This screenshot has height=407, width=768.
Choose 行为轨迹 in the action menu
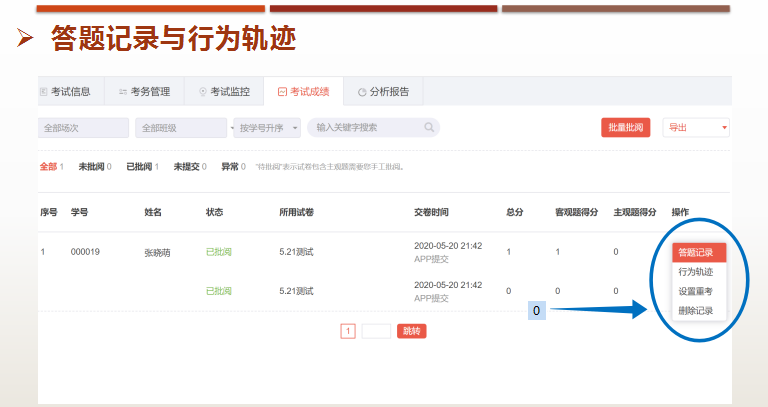coord(696,272)
